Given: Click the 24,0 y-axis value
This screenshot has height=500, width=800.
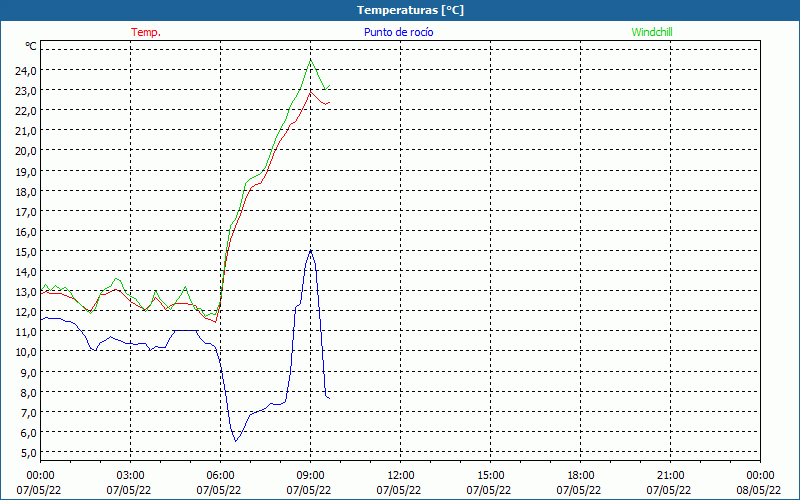Looking at the screenshot, I should 26,70.
